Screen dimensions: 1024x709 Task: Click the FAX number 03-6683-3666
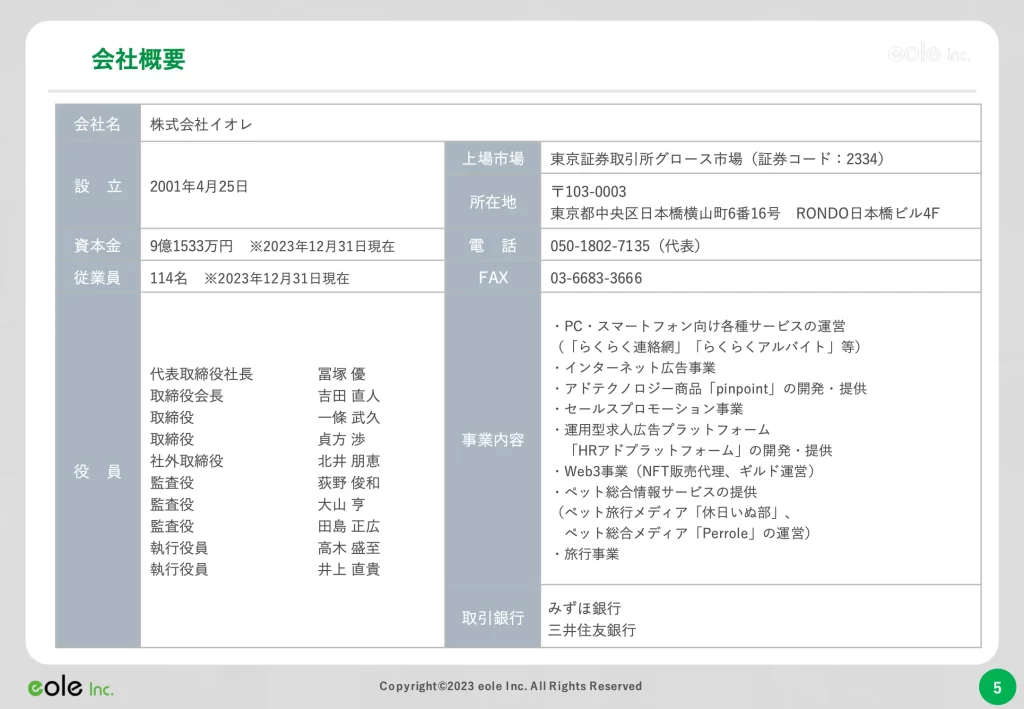(x=596, y=278)
